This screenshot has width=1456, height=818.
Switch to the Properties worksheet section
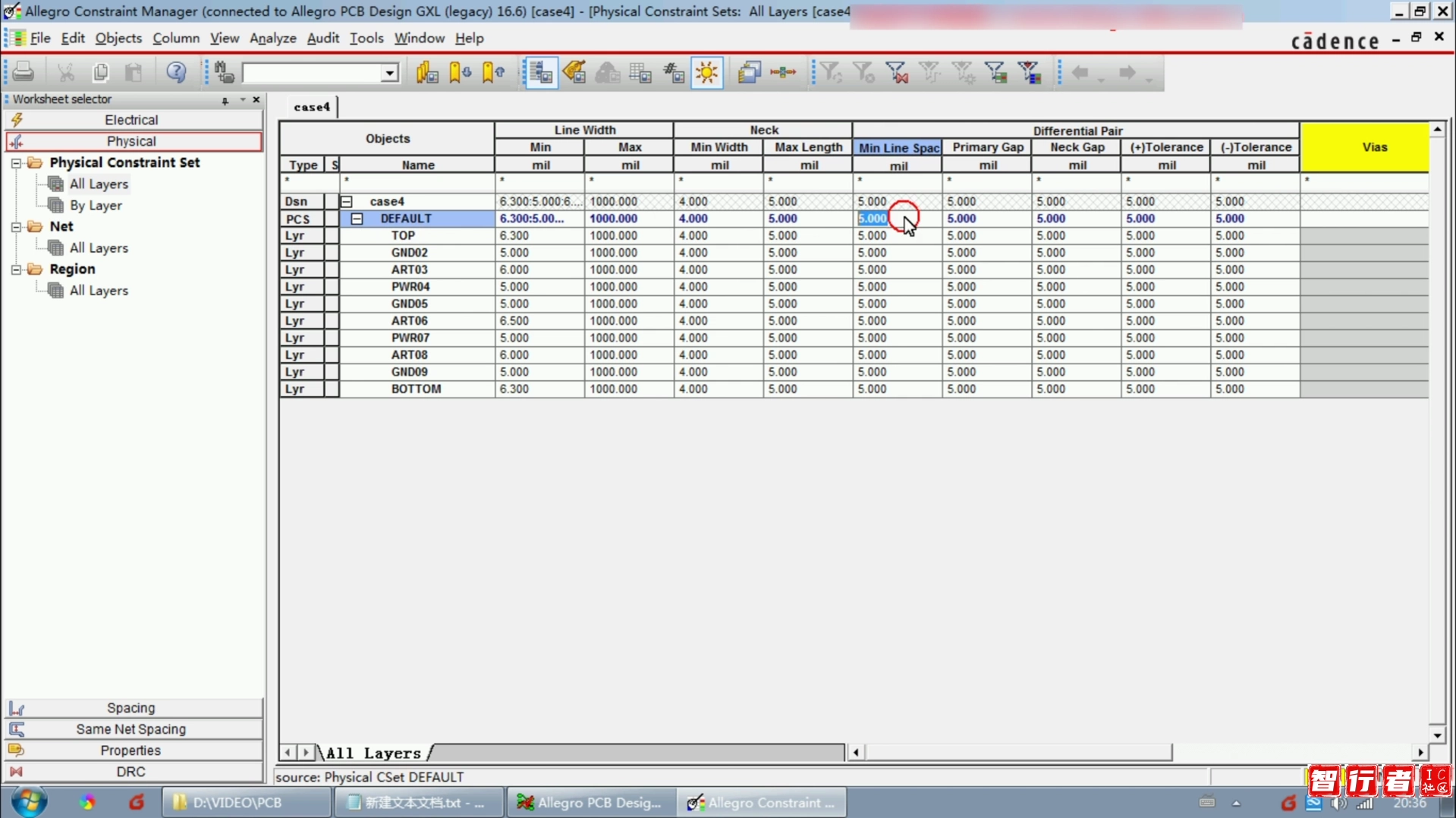tap(132, 750)
